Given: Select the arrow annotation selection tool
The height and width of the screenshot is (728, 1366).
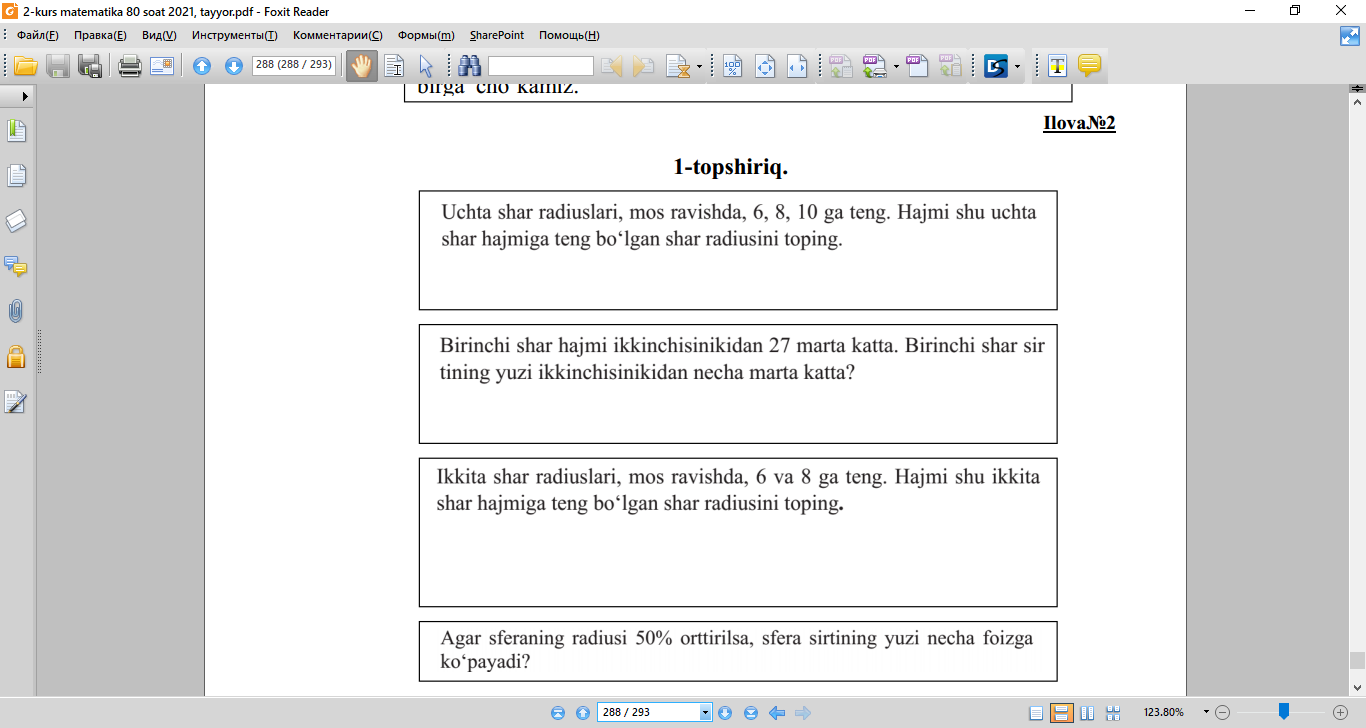Looking at the screenshot, I should click(x=425, y=67).
